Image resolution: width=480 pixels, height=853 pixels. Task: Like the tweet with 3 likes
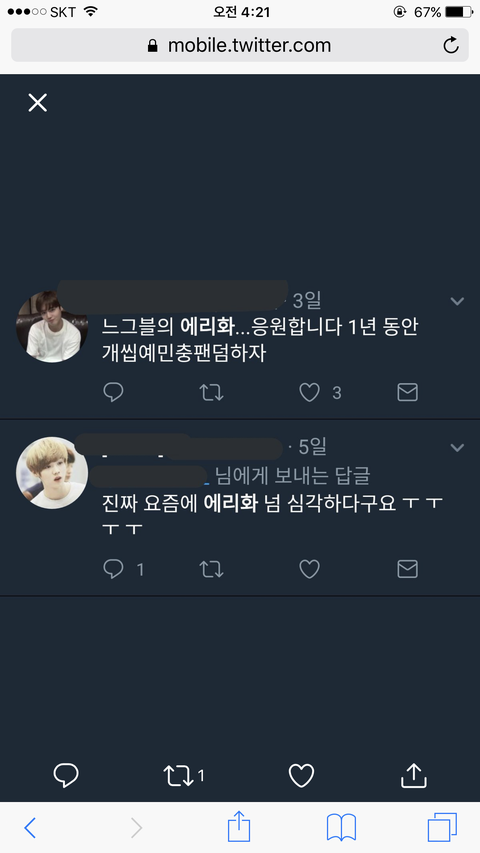point(310,392)
